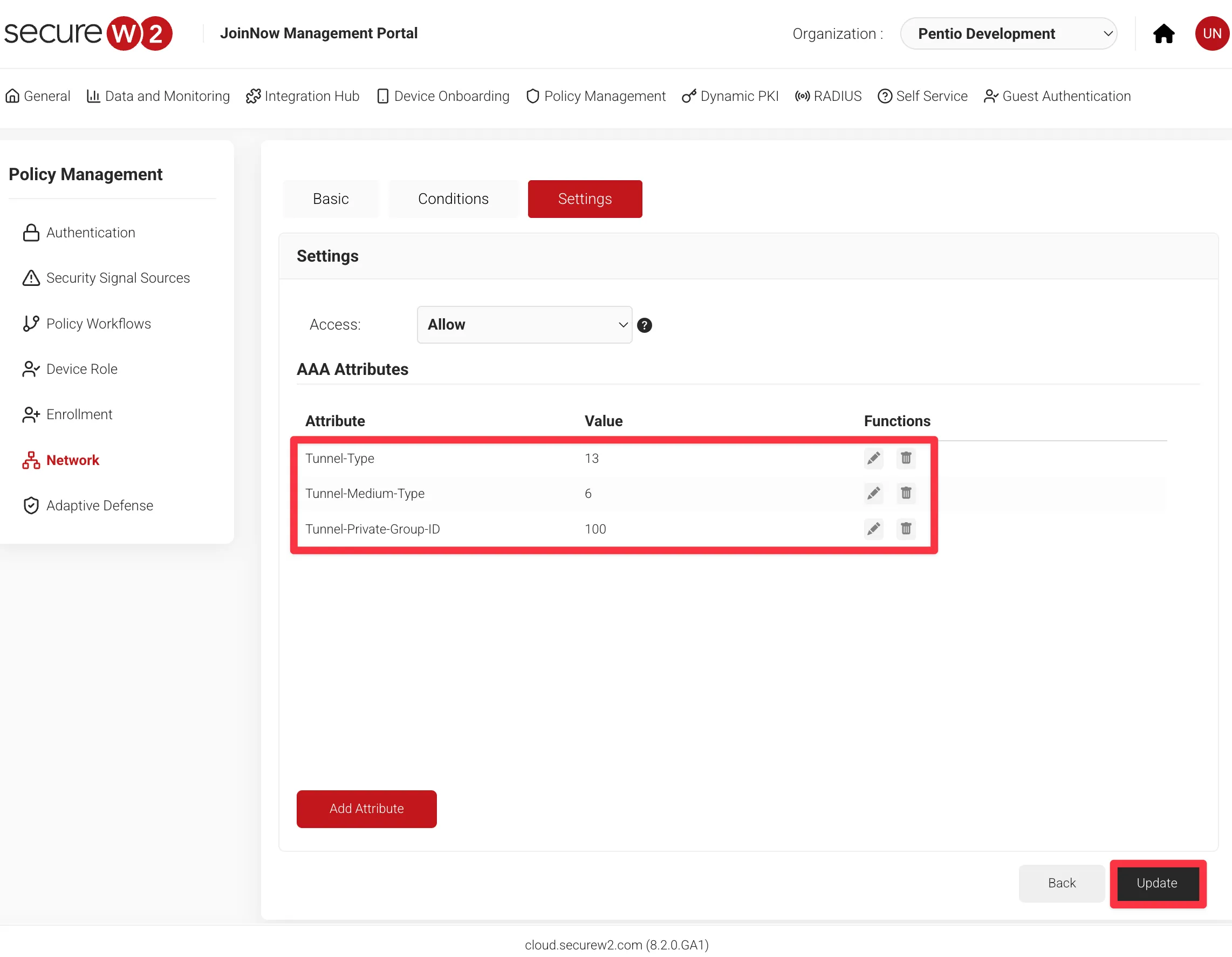Open the UN user avatar menu

(1211, 34)
